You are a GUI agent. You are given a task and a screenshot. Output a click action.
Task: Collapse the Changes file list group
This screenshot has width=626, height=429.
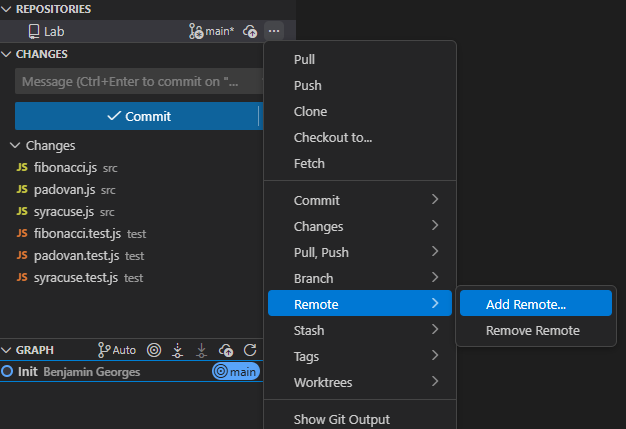[14, 146]
